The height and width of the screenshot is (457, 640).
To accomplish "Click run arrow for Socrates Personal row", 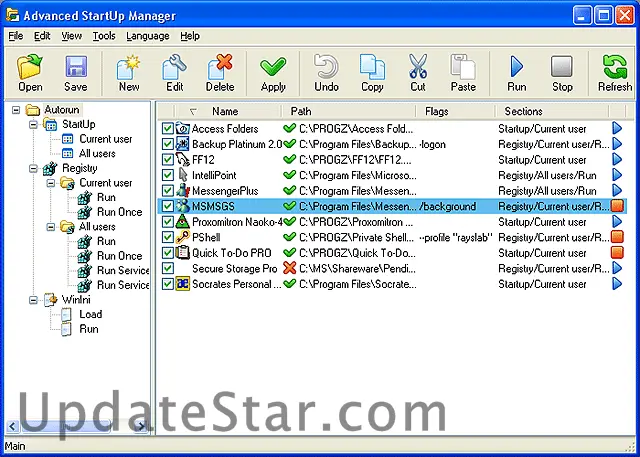I will [x=617, y=284].
